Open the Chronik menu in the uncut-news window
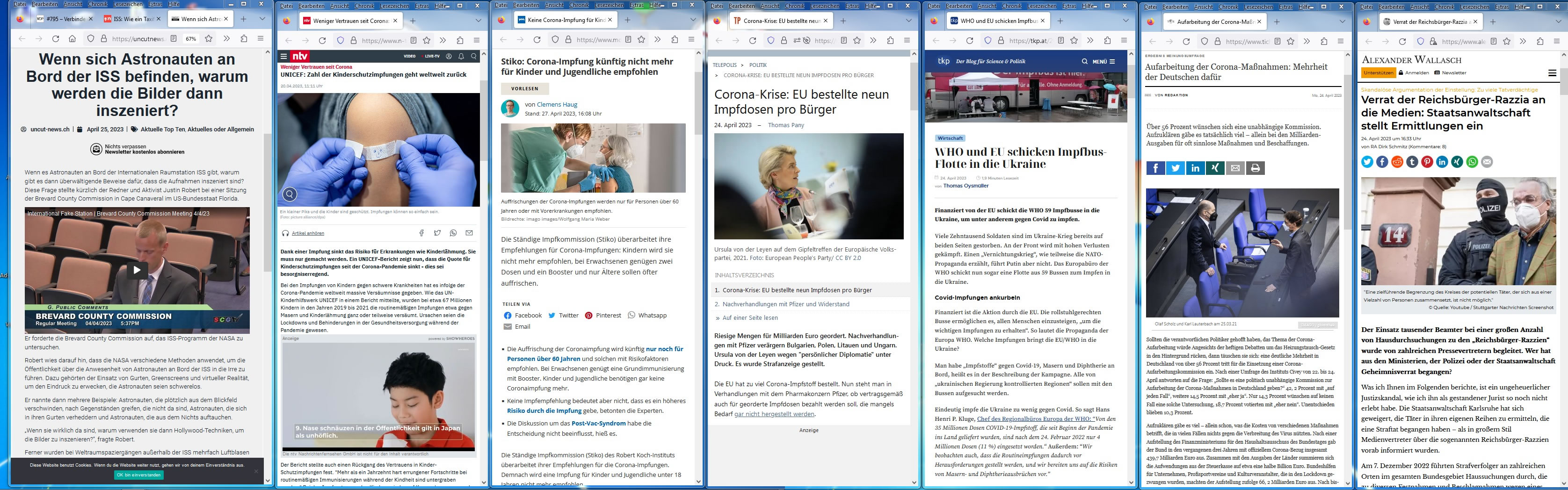Viewport: 1568px width, 490px height. tap(97, 4)
